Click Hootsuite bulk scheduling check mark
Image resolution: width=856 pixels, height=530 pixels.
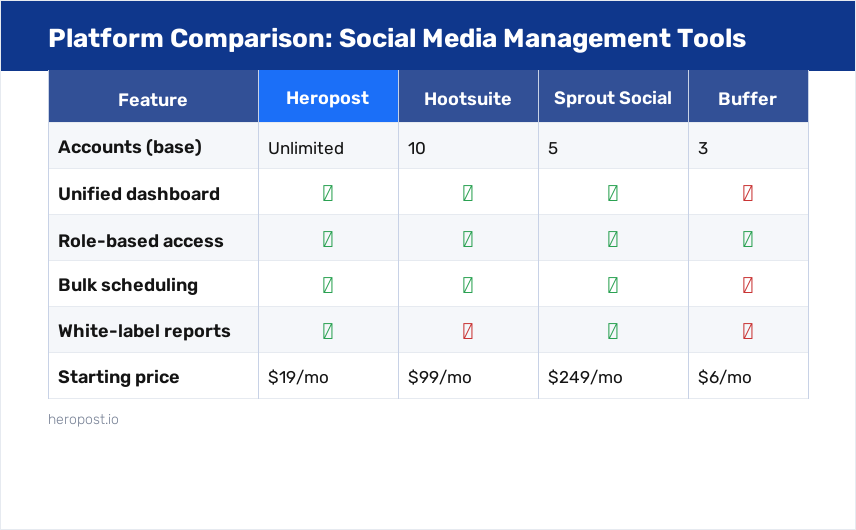point(468,285)
